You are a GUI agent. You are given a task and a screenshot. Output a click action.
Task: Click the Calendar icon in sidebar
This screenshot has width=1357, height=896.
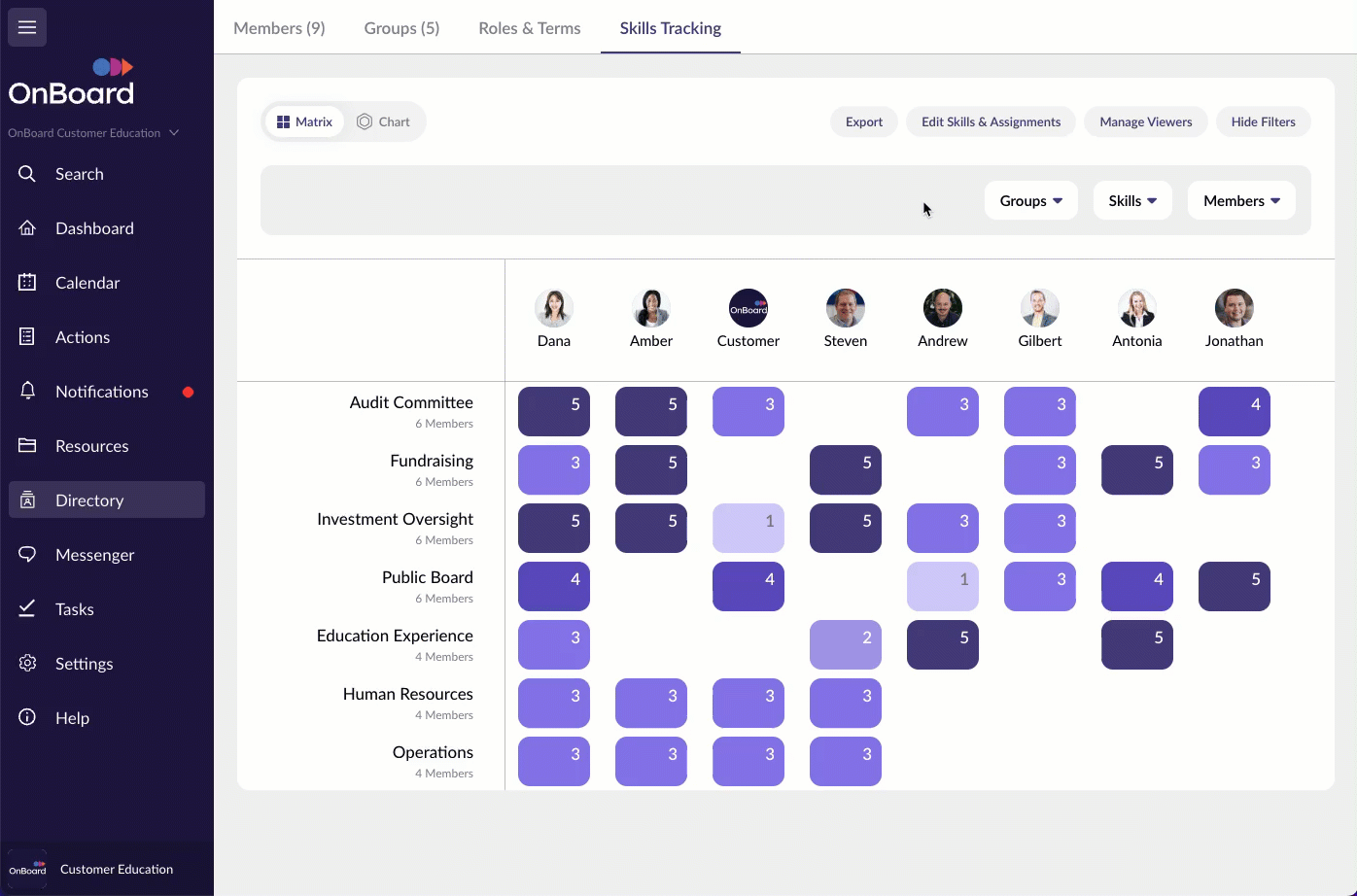pos(27,283)
